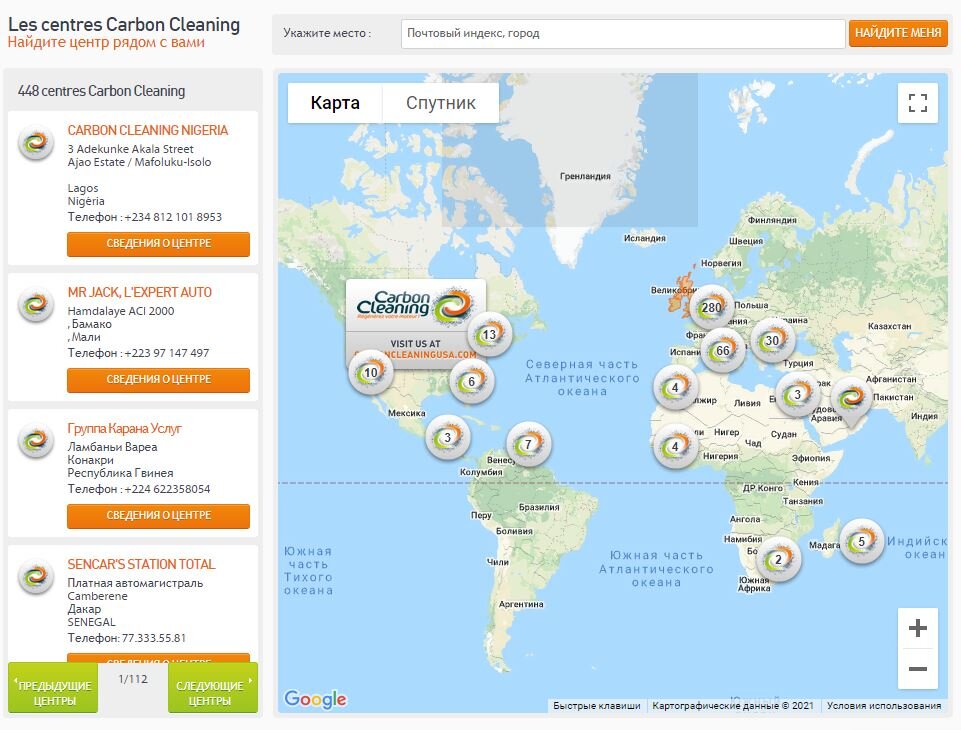The height and width of the screenshot is (730, 961).
Task: Click the Бразилия label on the map
Action: [x=539, y=507]
